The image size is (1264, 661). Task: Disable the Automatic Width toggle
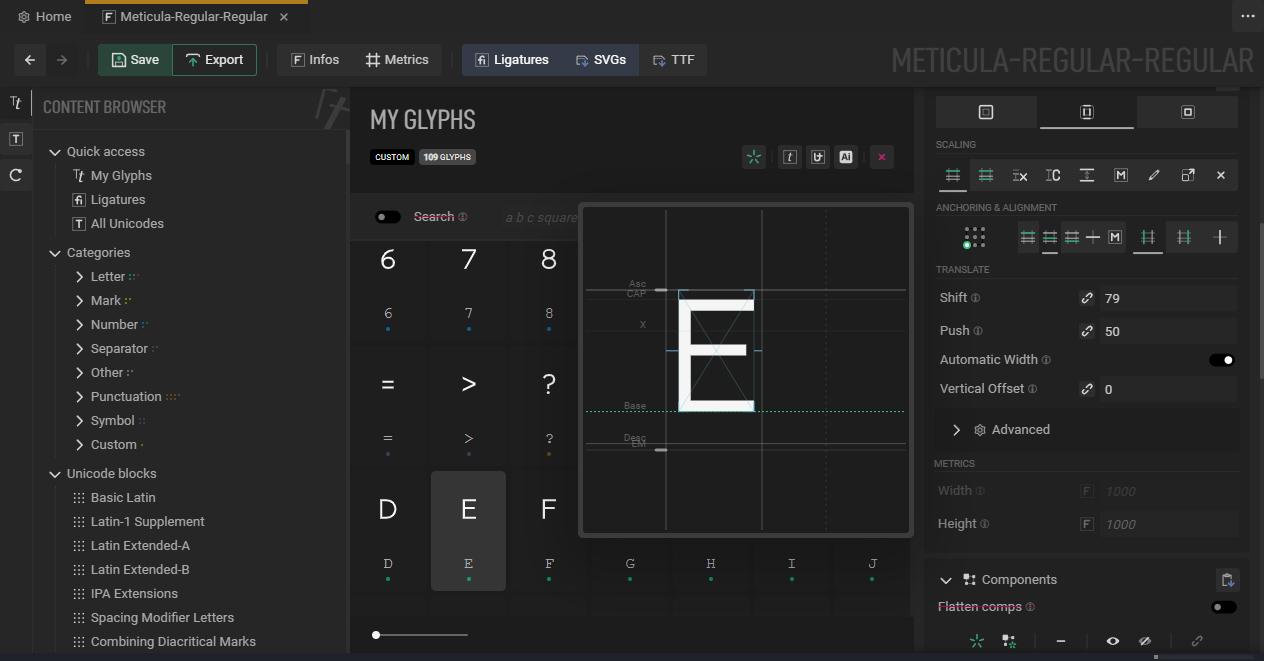click(1222, 360)
